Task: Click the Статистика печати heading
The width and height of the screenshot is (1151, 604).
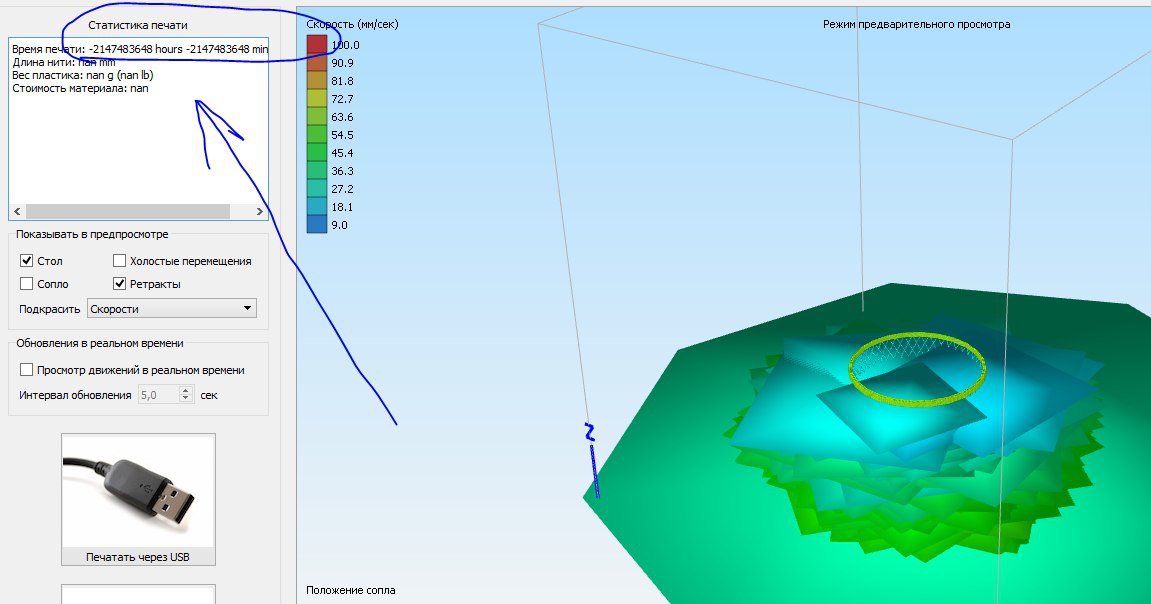Action: [138, 25]
